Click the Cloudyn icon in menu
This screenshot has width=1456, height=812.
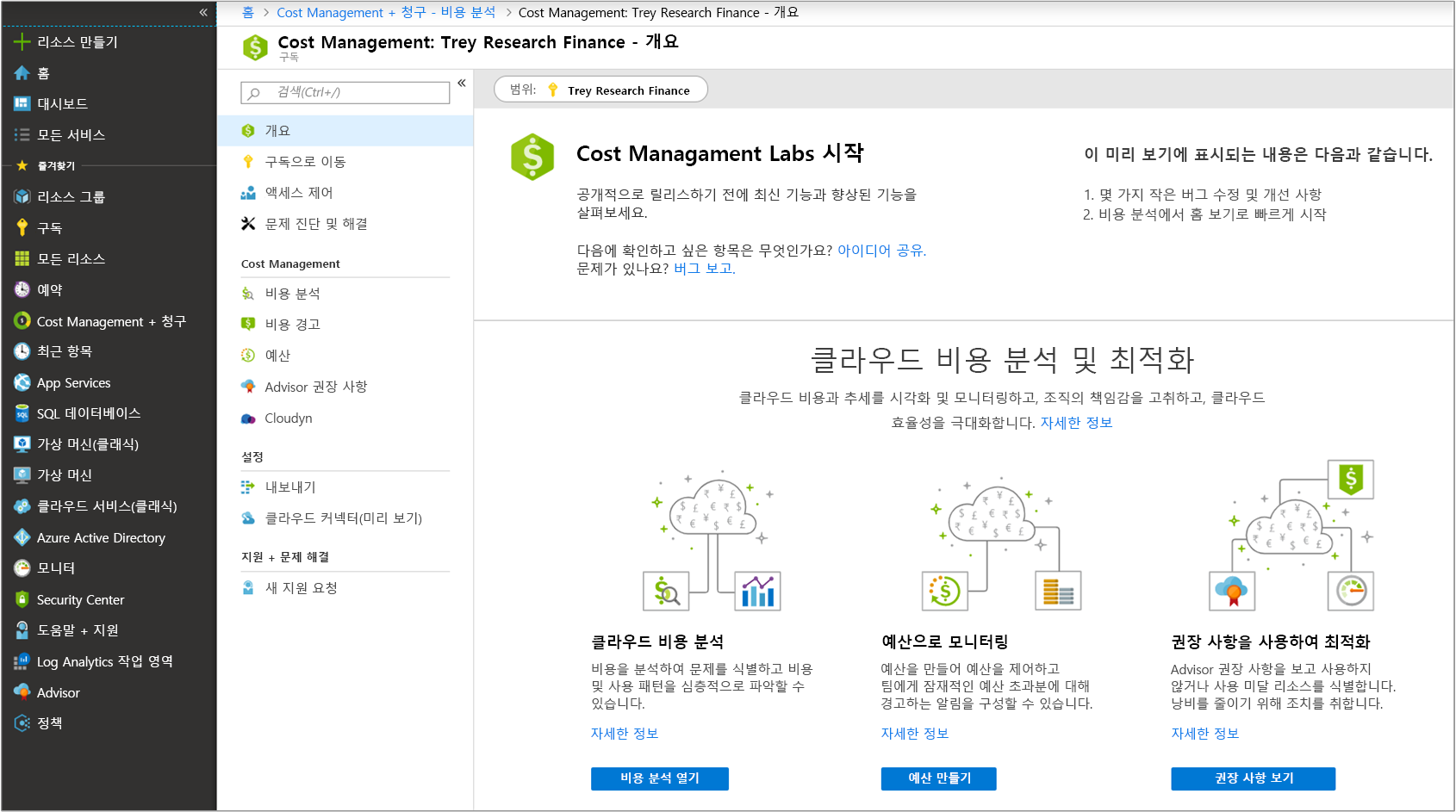coord(248,418)
